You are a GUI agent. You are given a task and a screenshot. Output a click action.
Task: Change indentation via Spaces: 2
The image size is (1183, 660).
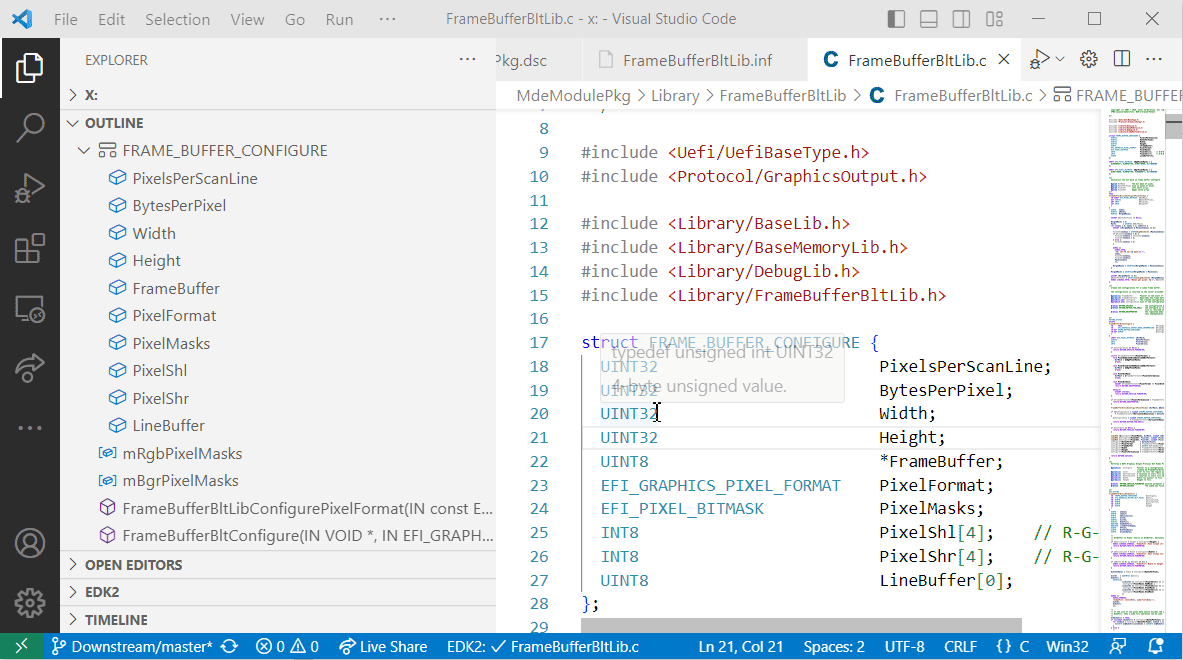click(834, 646)
